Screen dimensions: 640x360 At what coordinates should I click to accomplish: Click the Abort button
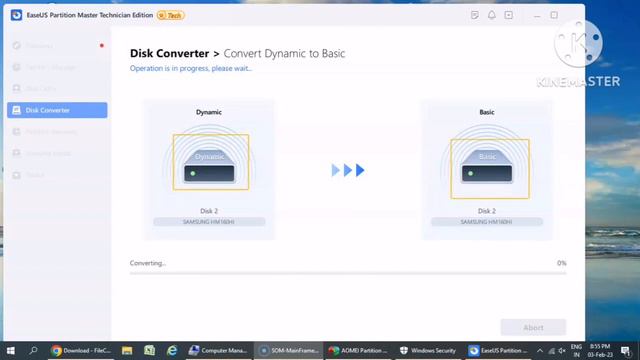pyautogui.click(x=533, y=327)
